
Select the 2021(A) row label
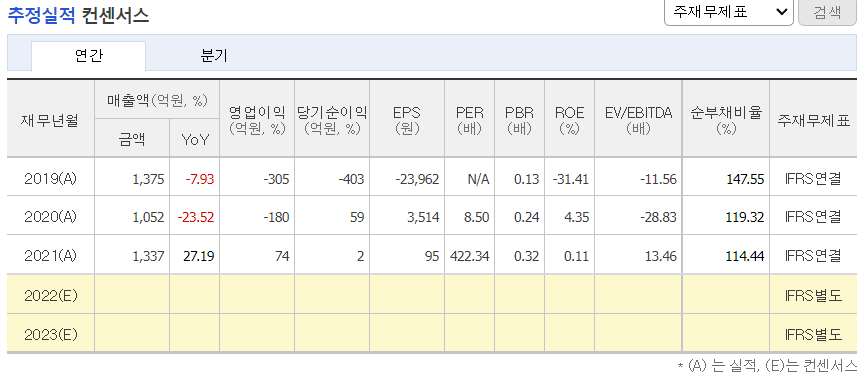50,255
